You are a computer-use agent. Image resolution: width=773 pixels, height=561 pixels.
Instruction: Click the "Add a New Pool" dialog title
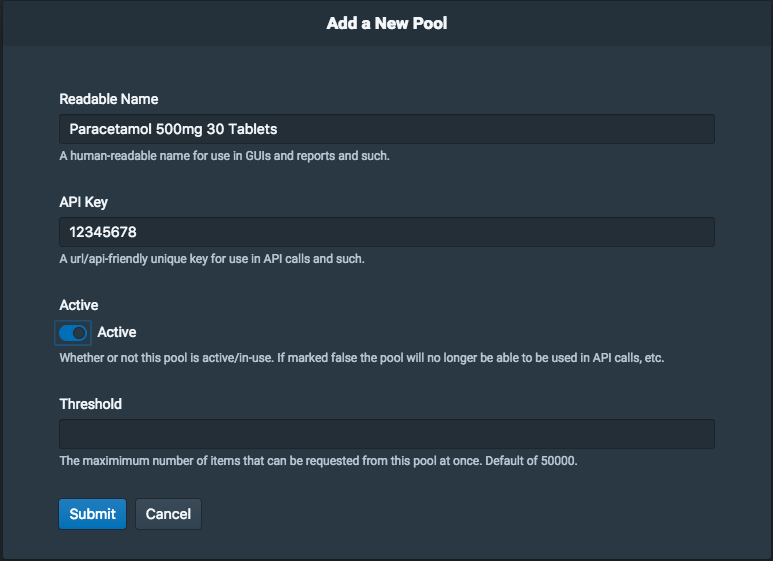coord(386,23)
